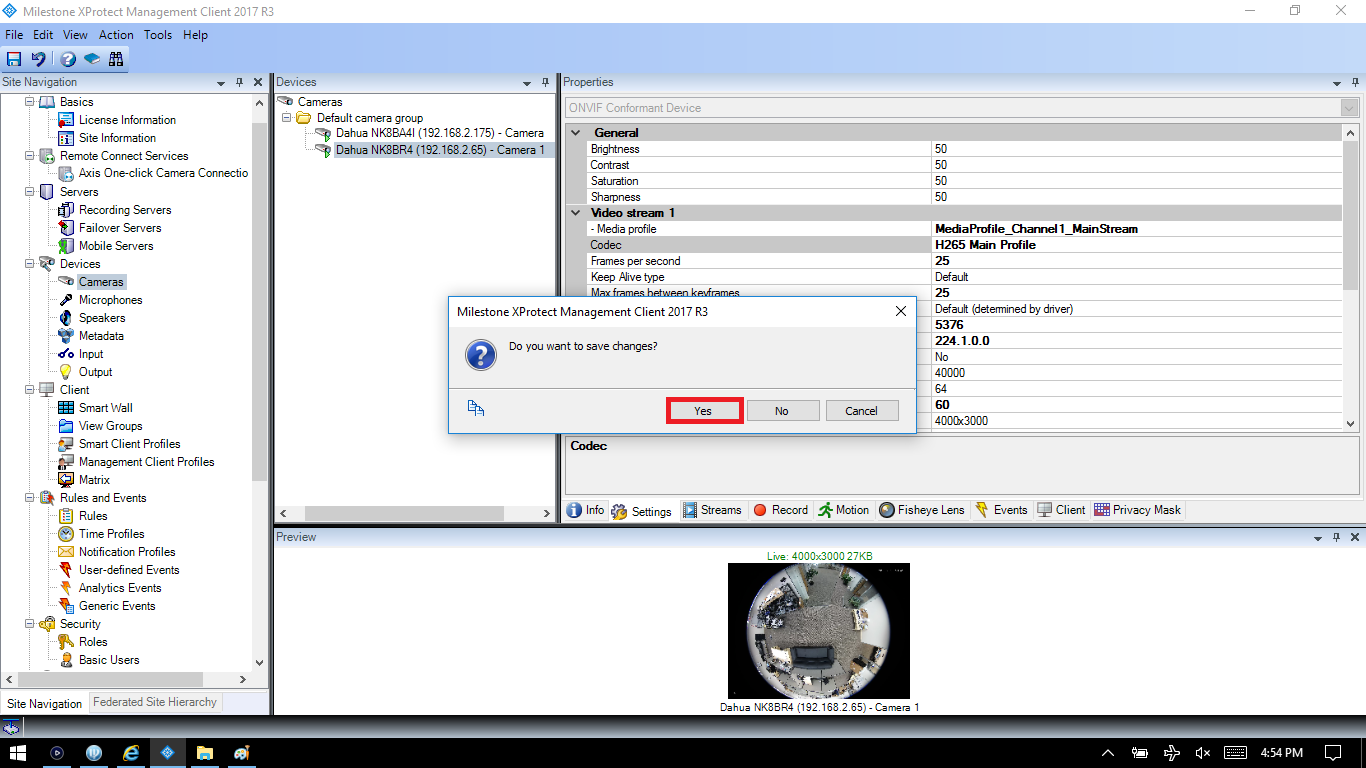Switch to the Privacy Mask tab

pyautogui.click(x=1138, y=510)
